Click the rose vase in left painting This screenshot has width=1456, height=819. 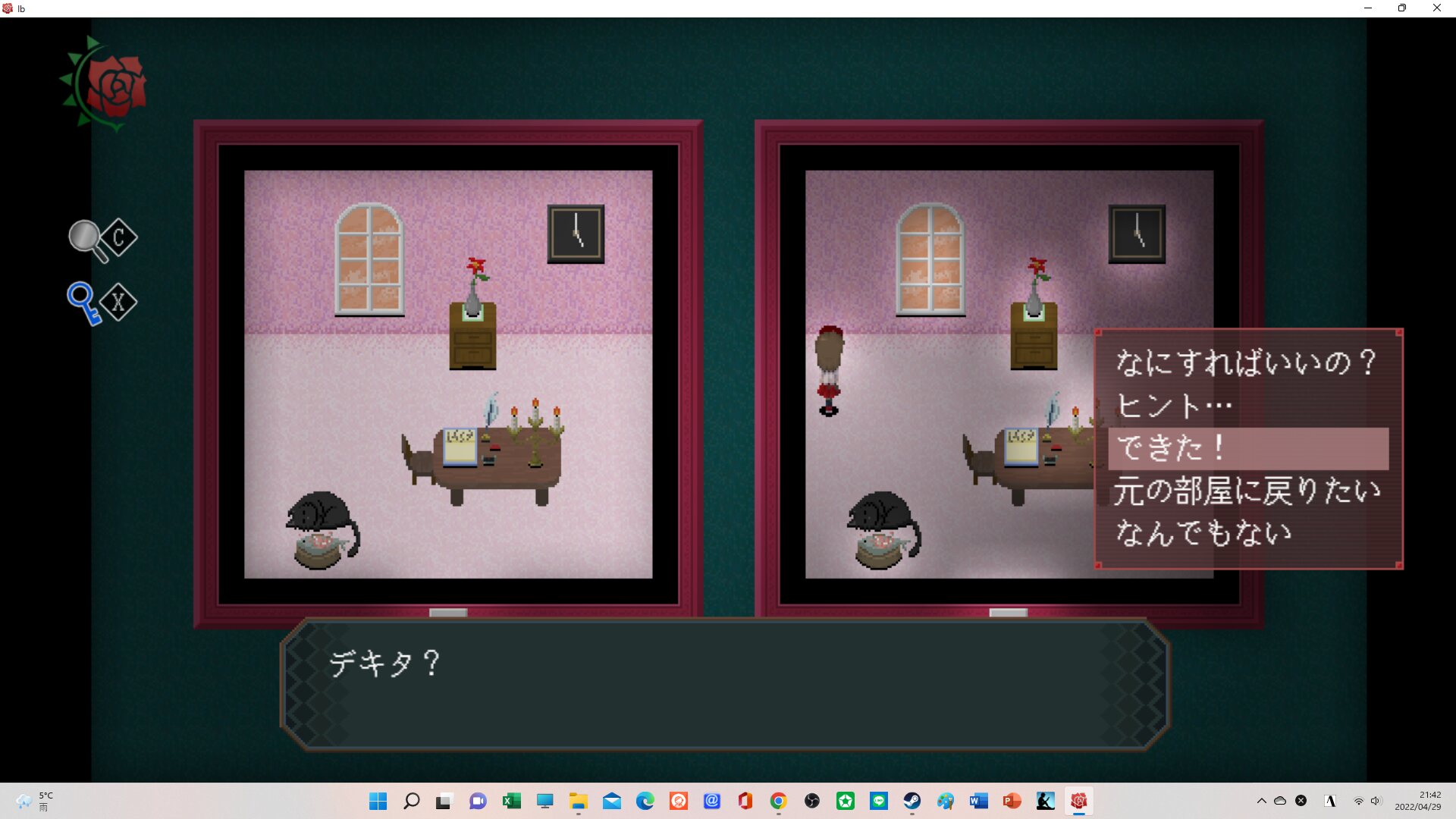(x=475, y=287)
